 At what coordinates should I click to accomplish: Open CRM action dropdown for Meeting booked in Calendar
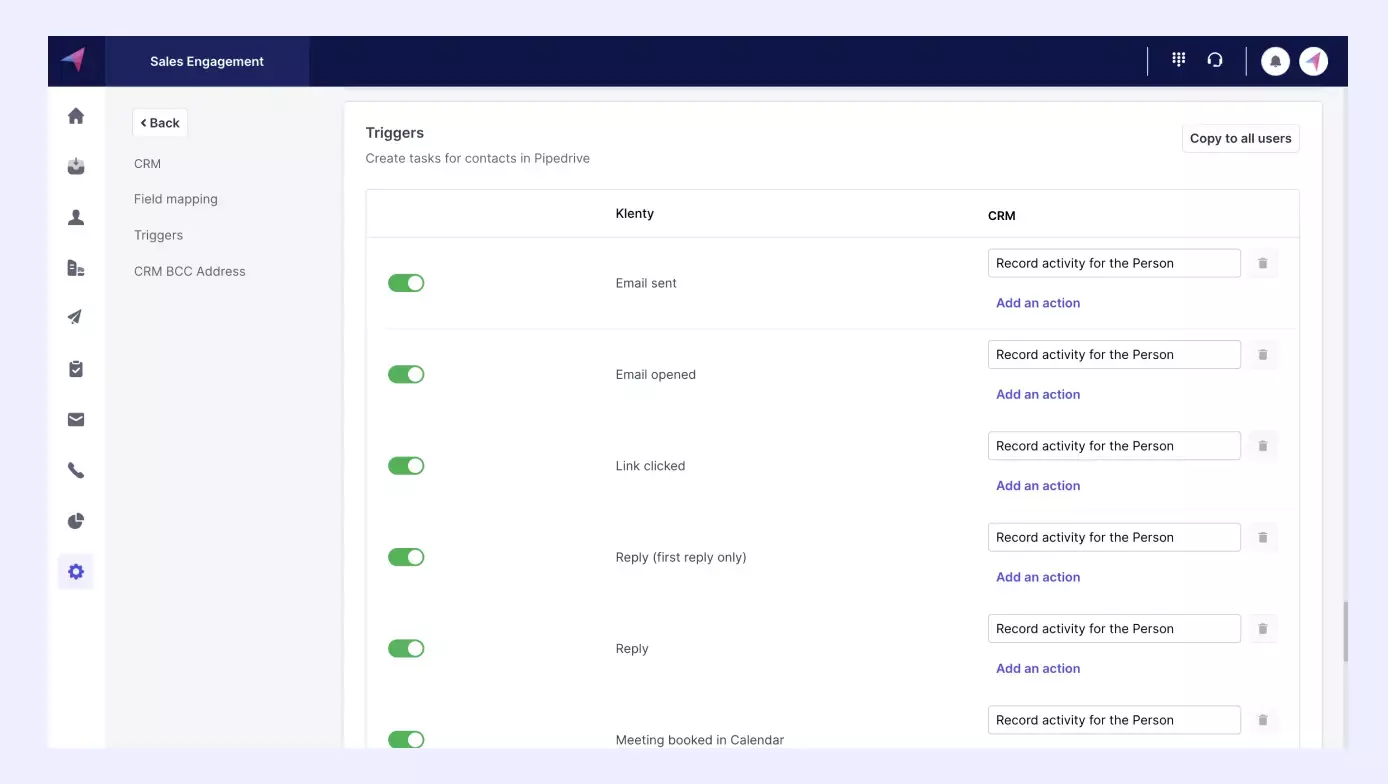(x=1114, y=720)
